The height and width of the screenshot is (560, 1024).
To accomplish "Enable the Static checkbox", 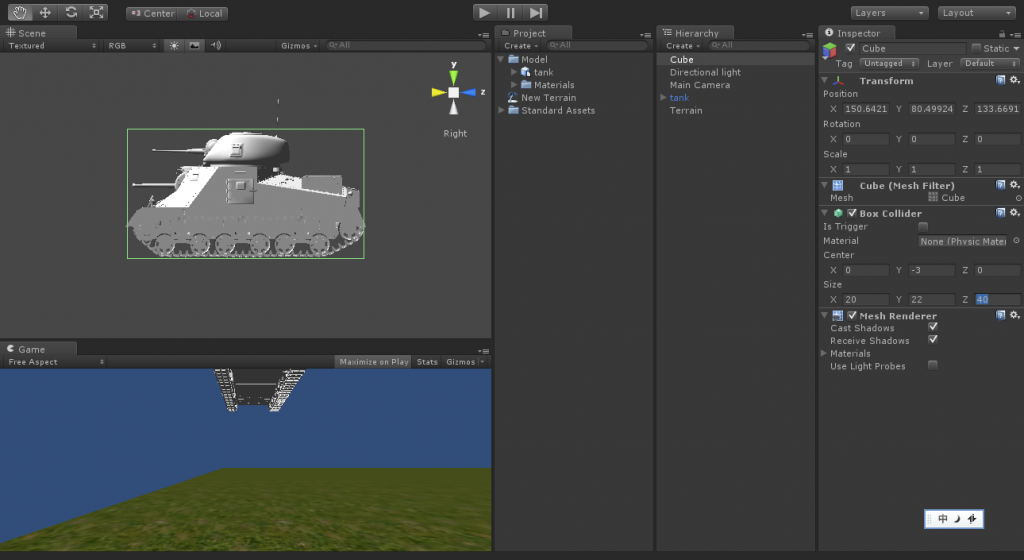I will [976, 48].
